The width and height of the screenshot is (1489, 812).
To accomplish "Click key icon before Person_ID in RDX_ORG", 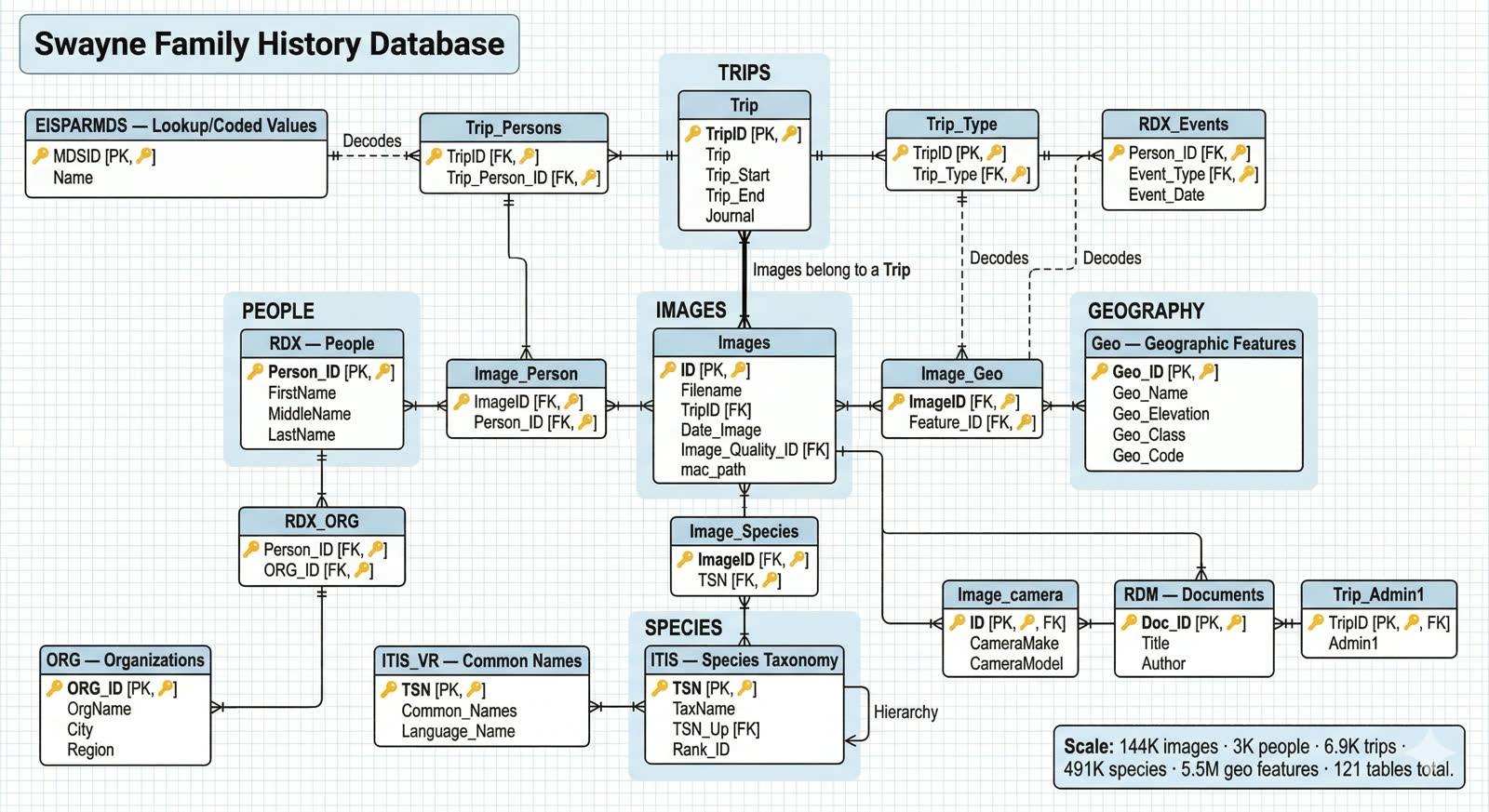I will click(x=251, y=549).
